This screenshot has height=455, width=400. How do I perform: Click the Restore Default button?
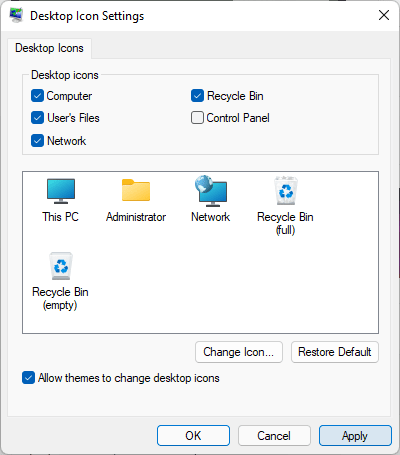pos(335,352)
